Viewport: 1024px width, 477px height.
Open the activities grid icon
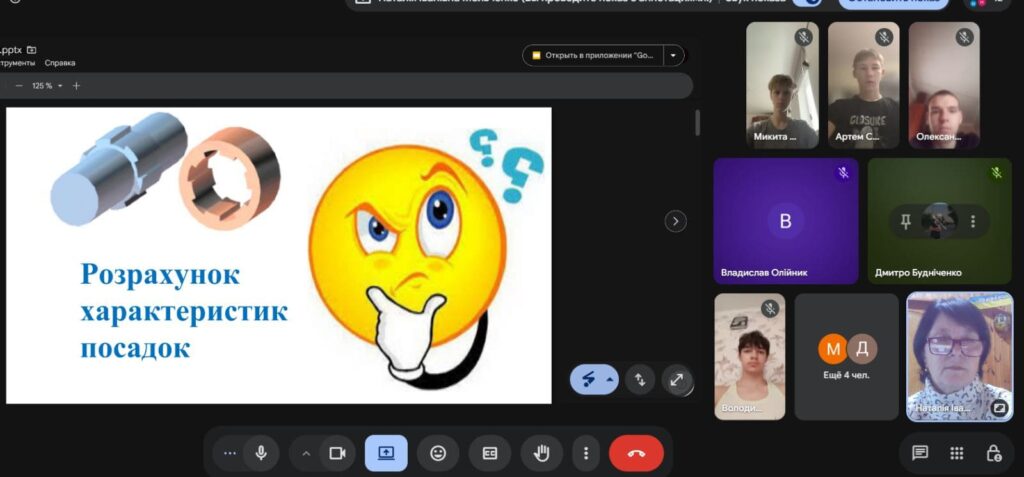957,453
